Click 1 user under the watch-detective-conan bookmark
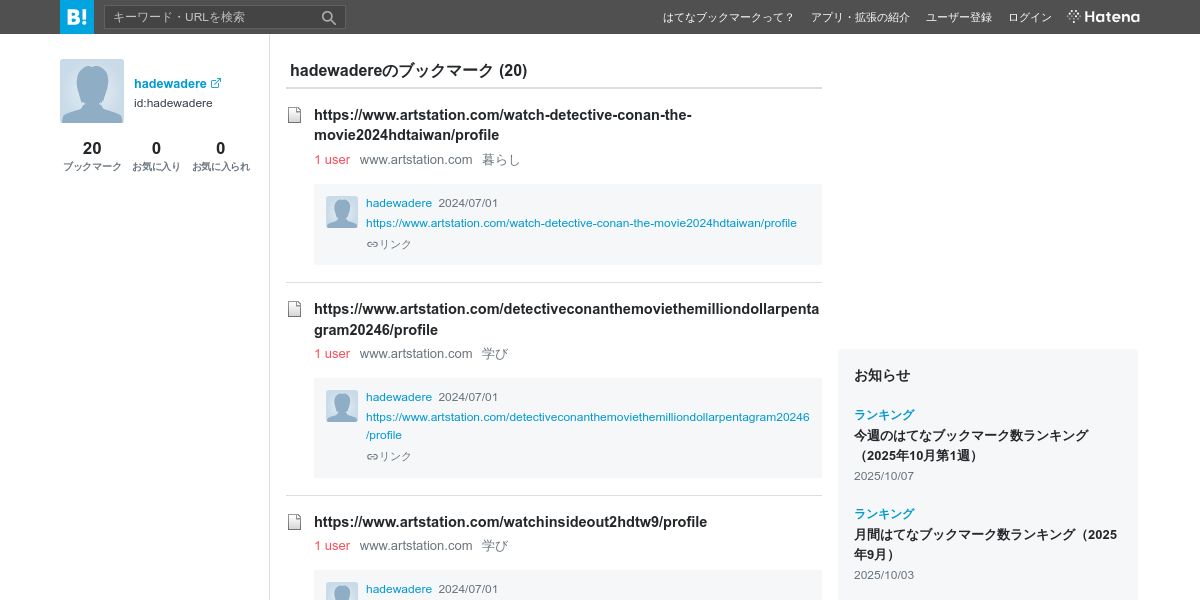1200x600 pixels. pos(332,160)
